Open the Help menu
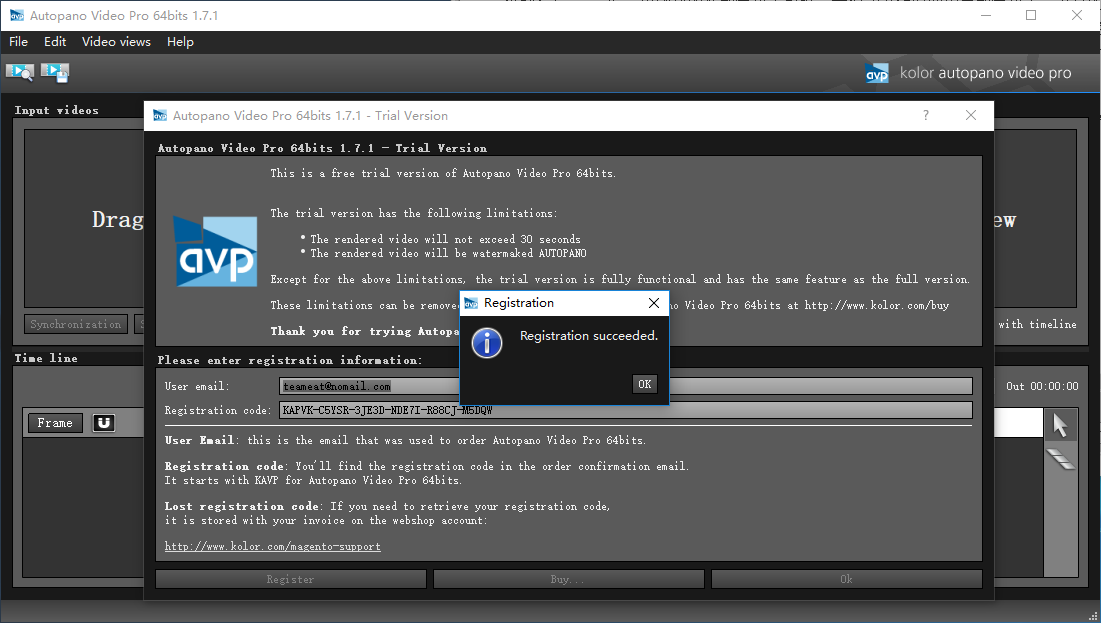The width and height of the screenshot is (1101, 623). tap(180, 41)
